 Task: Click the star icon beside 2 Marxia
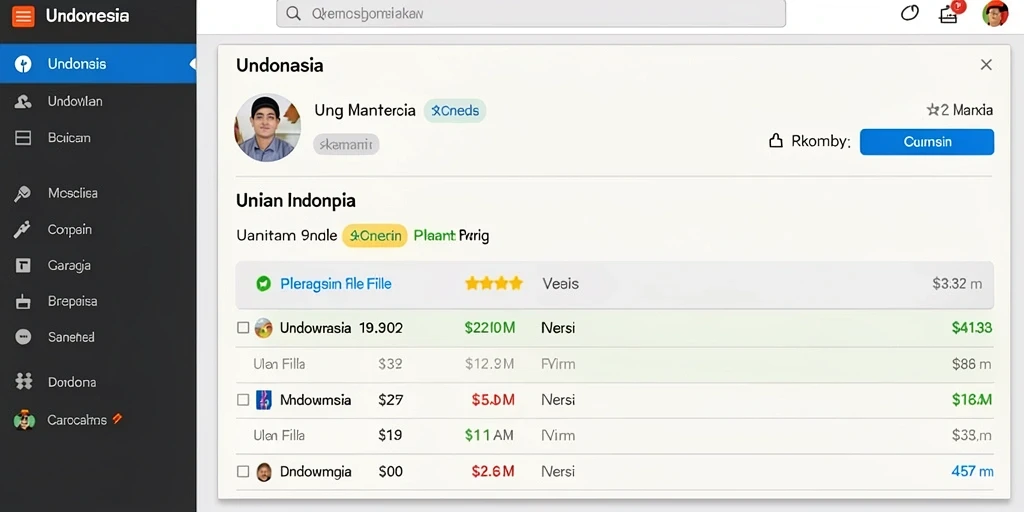[x=933, y=110]
